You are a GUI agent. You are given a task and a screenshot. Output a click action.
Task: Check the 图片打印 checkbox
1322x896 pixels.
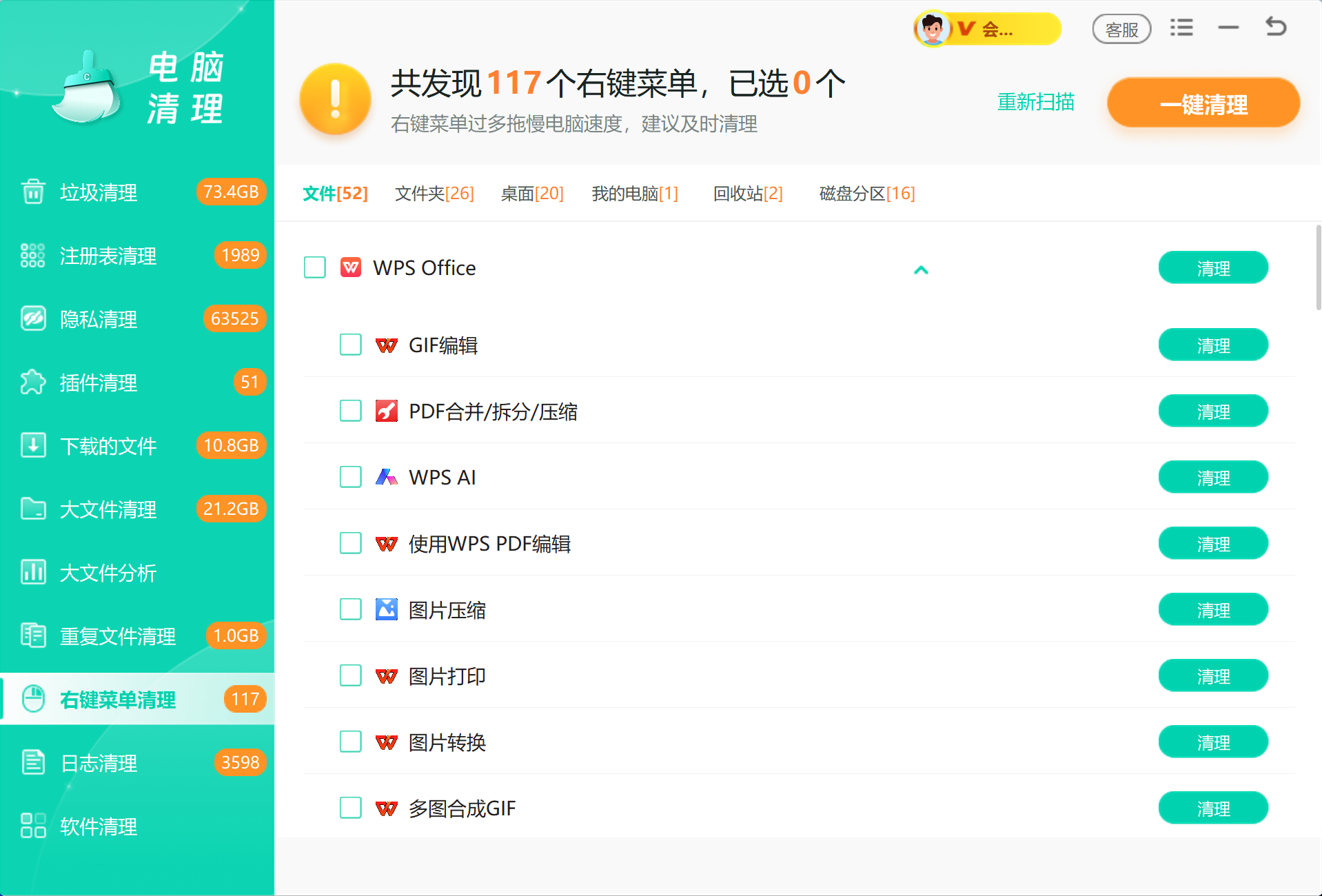[351, 675]
